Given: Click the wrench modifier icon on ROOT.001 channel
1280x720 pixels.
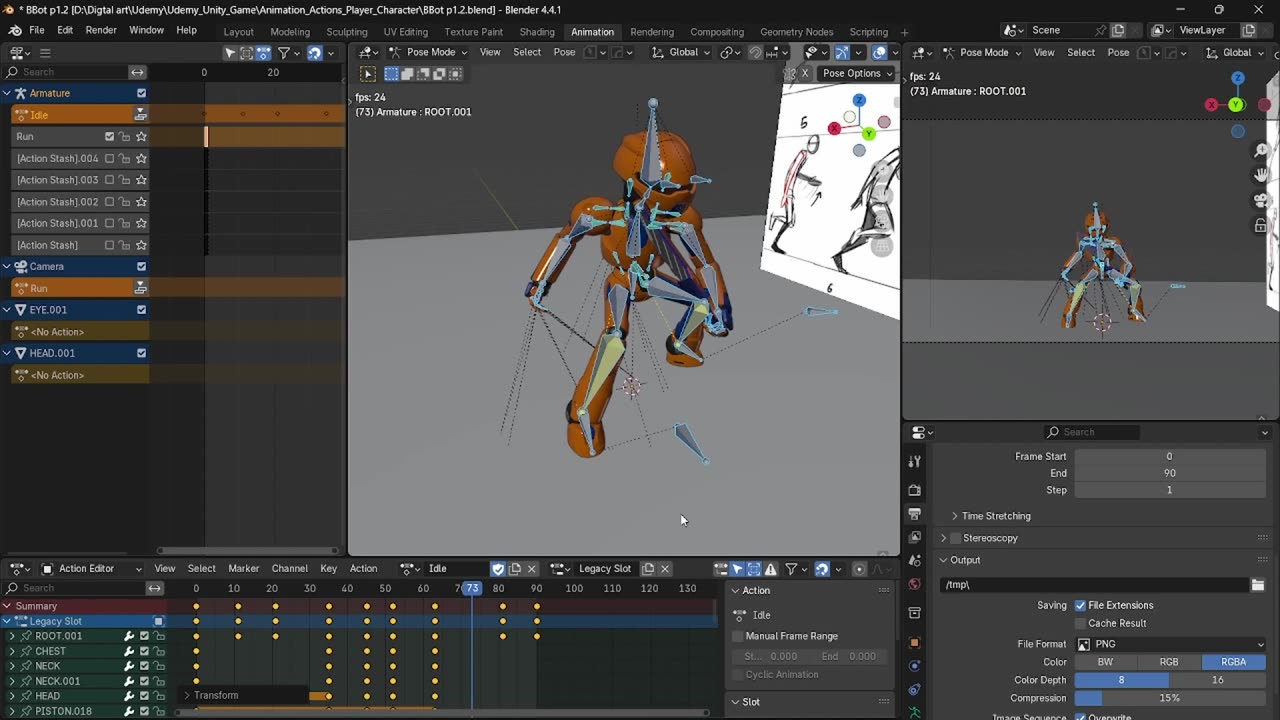Looking at the screenshot, I should point(129,636).
